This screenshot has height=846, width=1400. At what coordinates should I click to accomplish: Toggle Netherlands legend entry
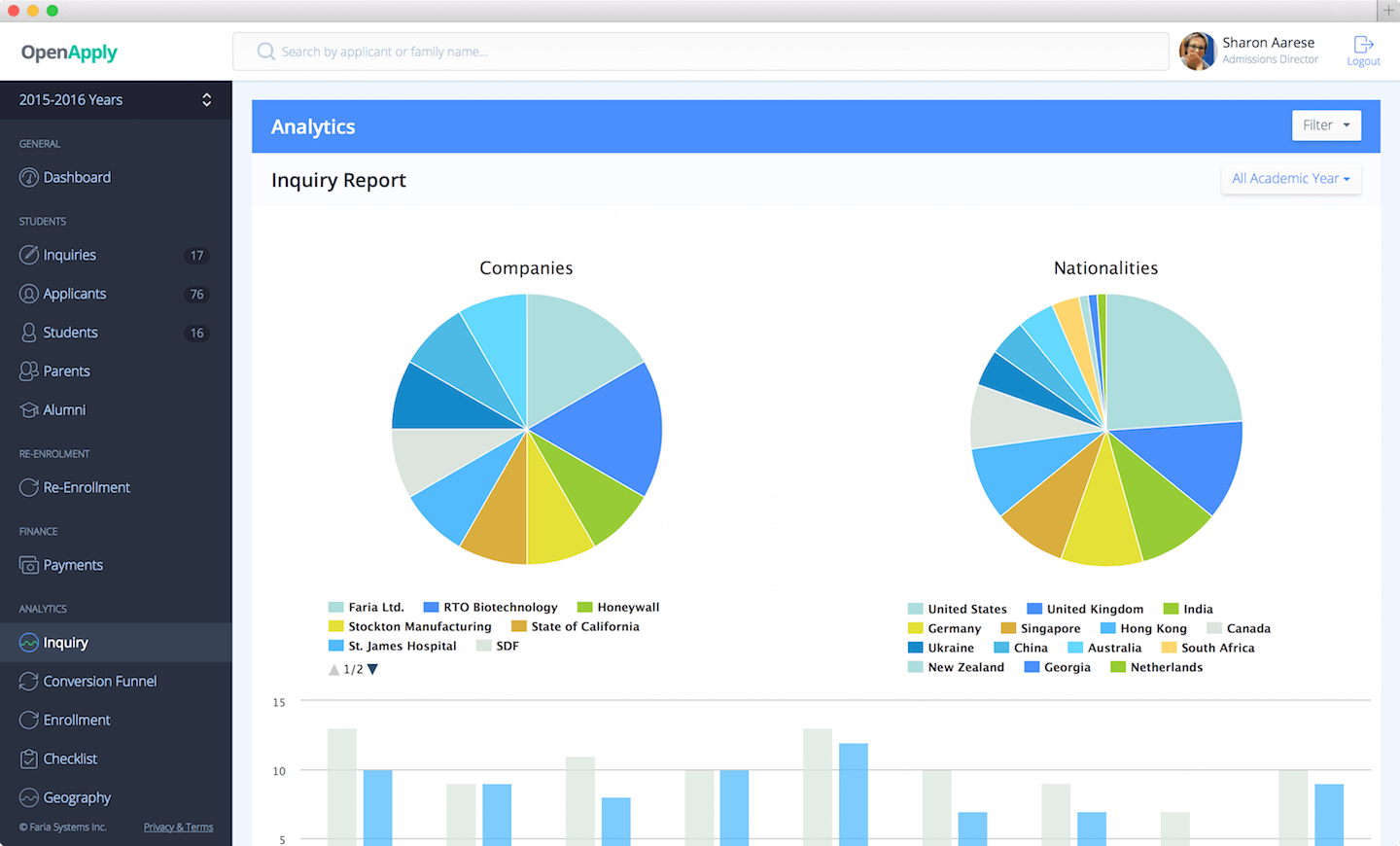(1157, 667)
